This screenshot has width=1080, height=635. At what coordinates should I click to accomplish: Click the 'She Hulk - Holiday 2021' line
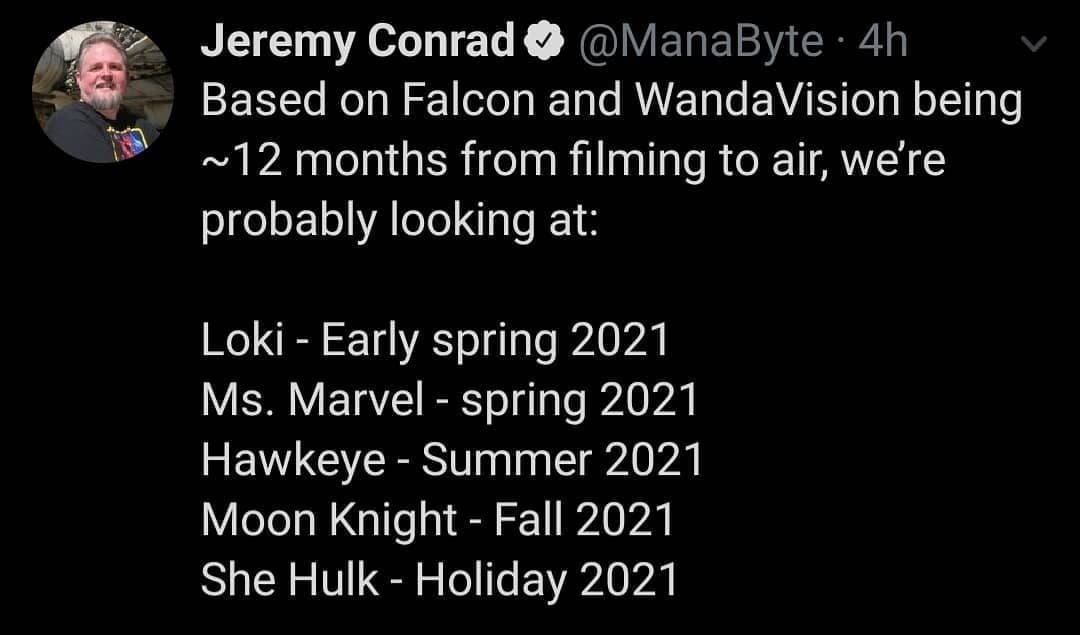(439, 580)
